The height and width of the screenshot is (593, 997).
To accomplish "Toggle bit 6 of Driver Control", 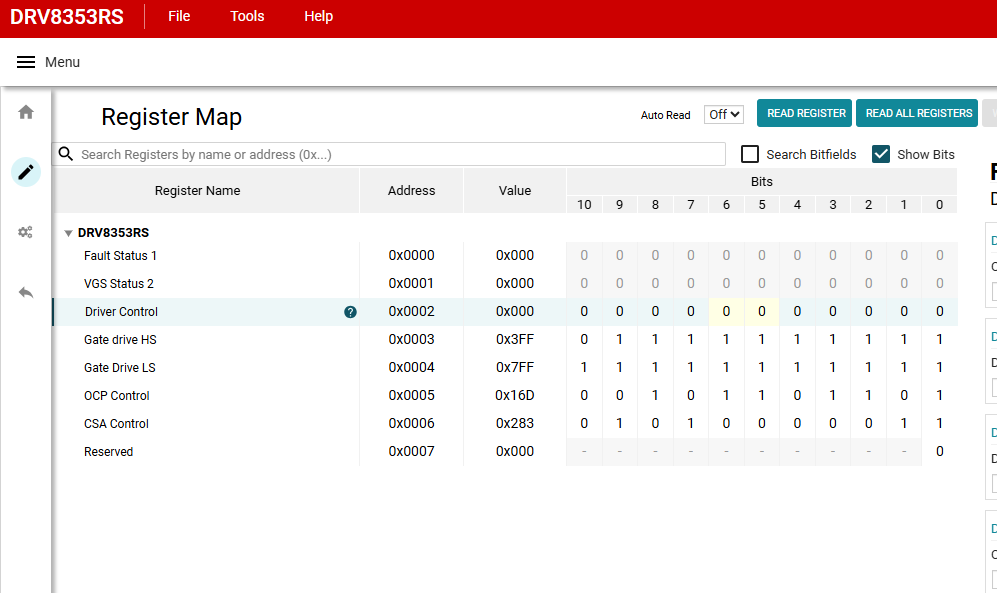I will coord(726,311).
